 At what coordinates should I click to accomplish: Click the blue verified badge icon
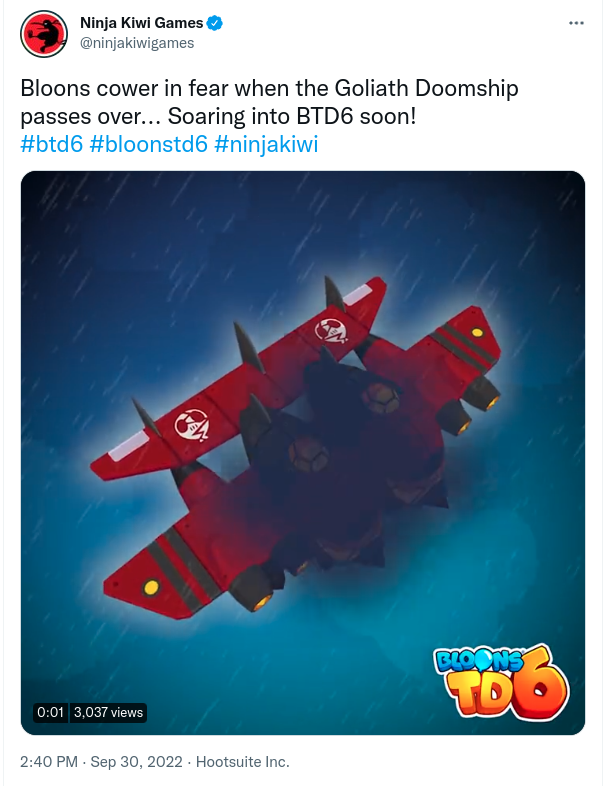click(215, 23)
